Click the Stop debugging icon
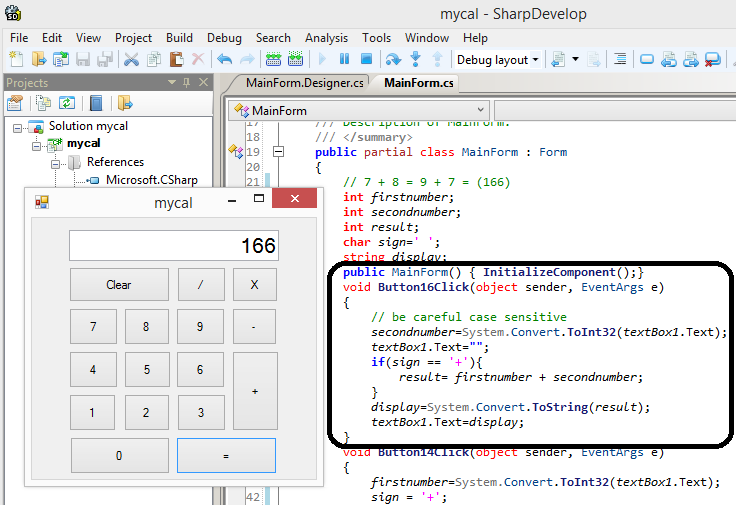This screenshot has height=505, width=736. [x=366, y=60]
